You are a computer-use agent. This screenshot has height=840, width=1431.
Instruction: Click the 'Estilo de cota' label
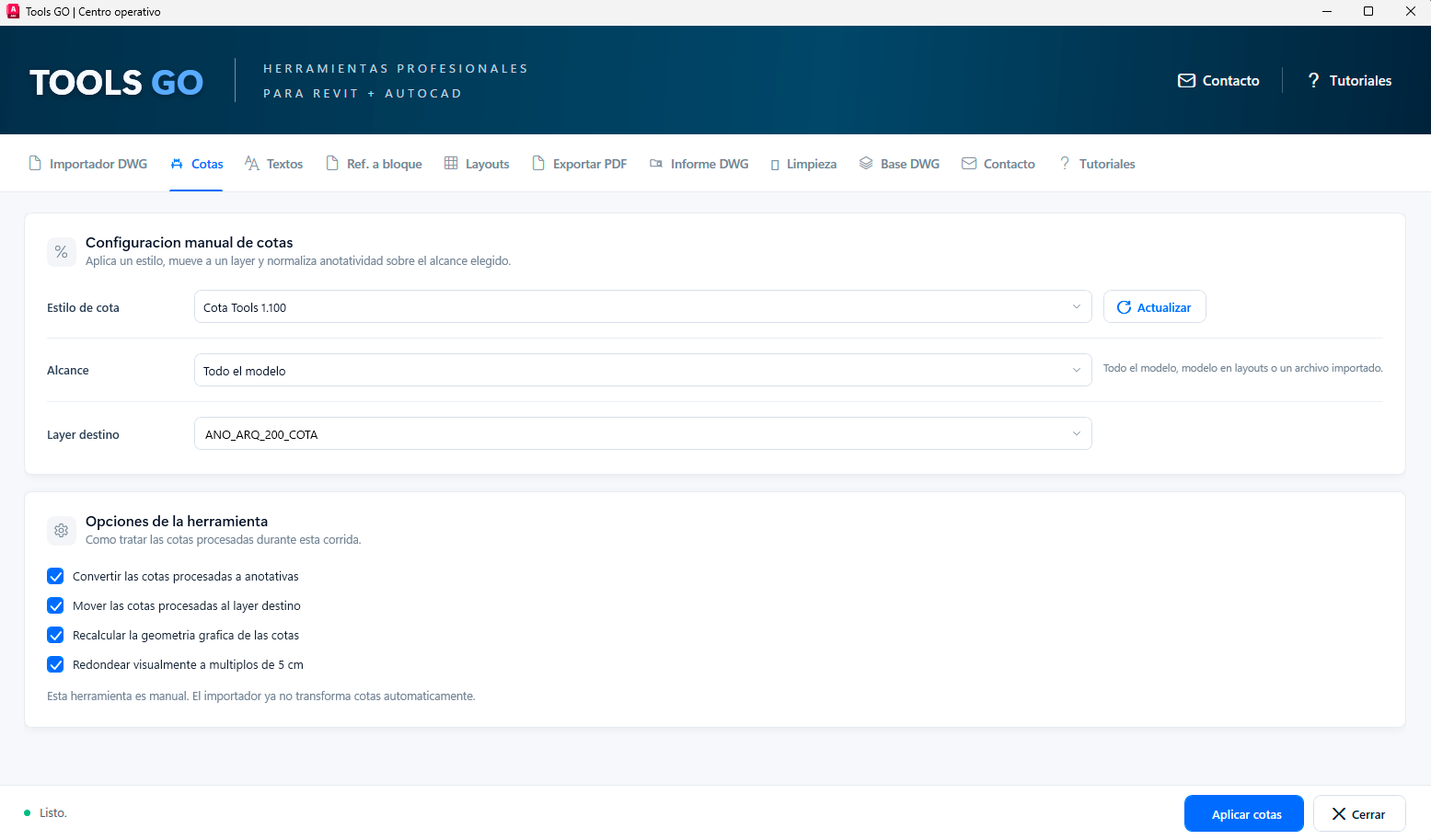click(83, 308)
